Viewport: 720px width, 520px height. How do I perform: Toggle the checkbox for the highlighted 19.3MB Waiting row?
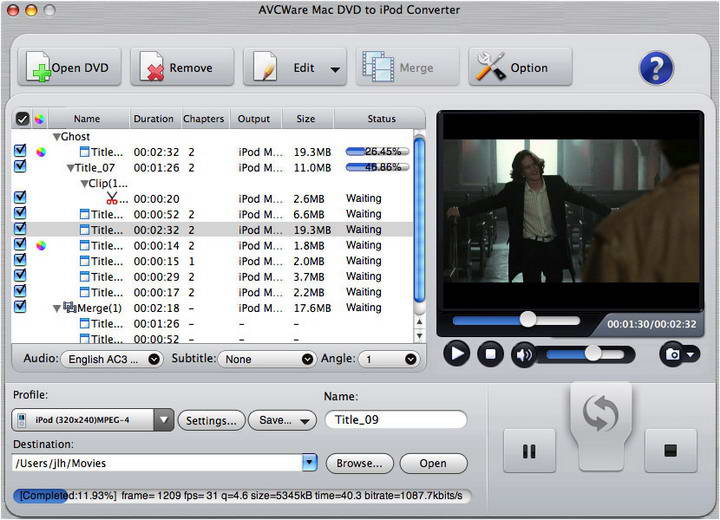20,229
